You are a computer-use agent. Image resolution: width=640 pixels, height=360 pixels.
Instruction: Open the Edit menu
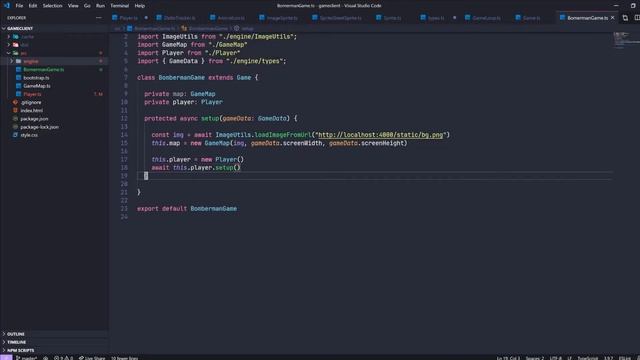click(33, 6)
